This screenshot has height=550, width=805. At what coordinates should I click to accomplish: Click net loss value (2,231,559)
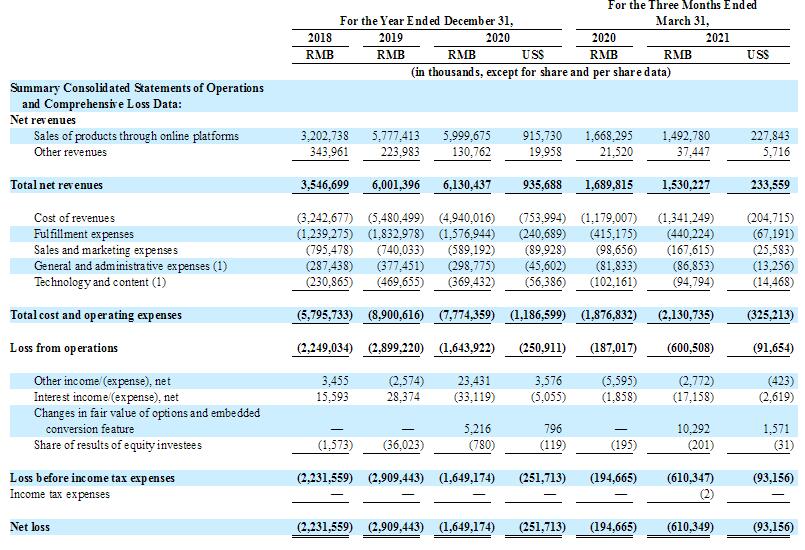325,527
